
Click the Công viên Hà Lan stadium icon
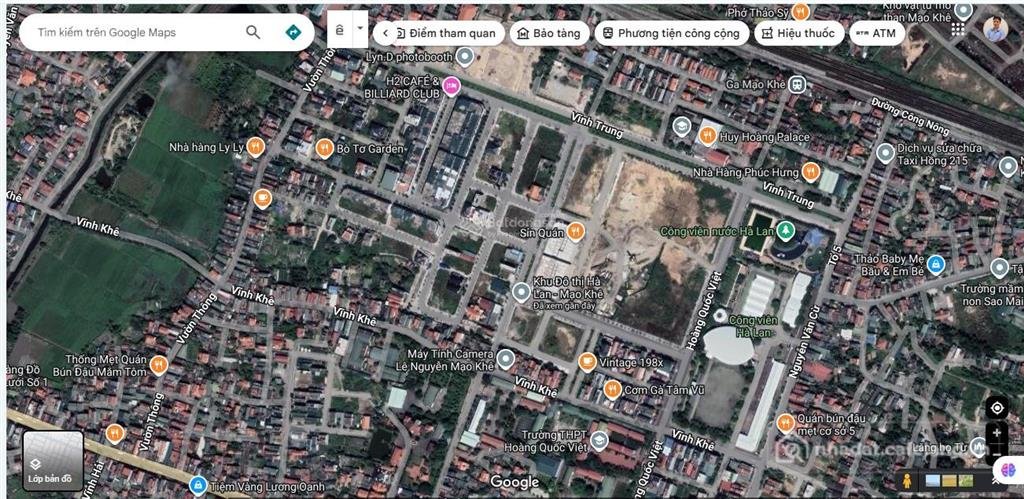pos(720,316)
